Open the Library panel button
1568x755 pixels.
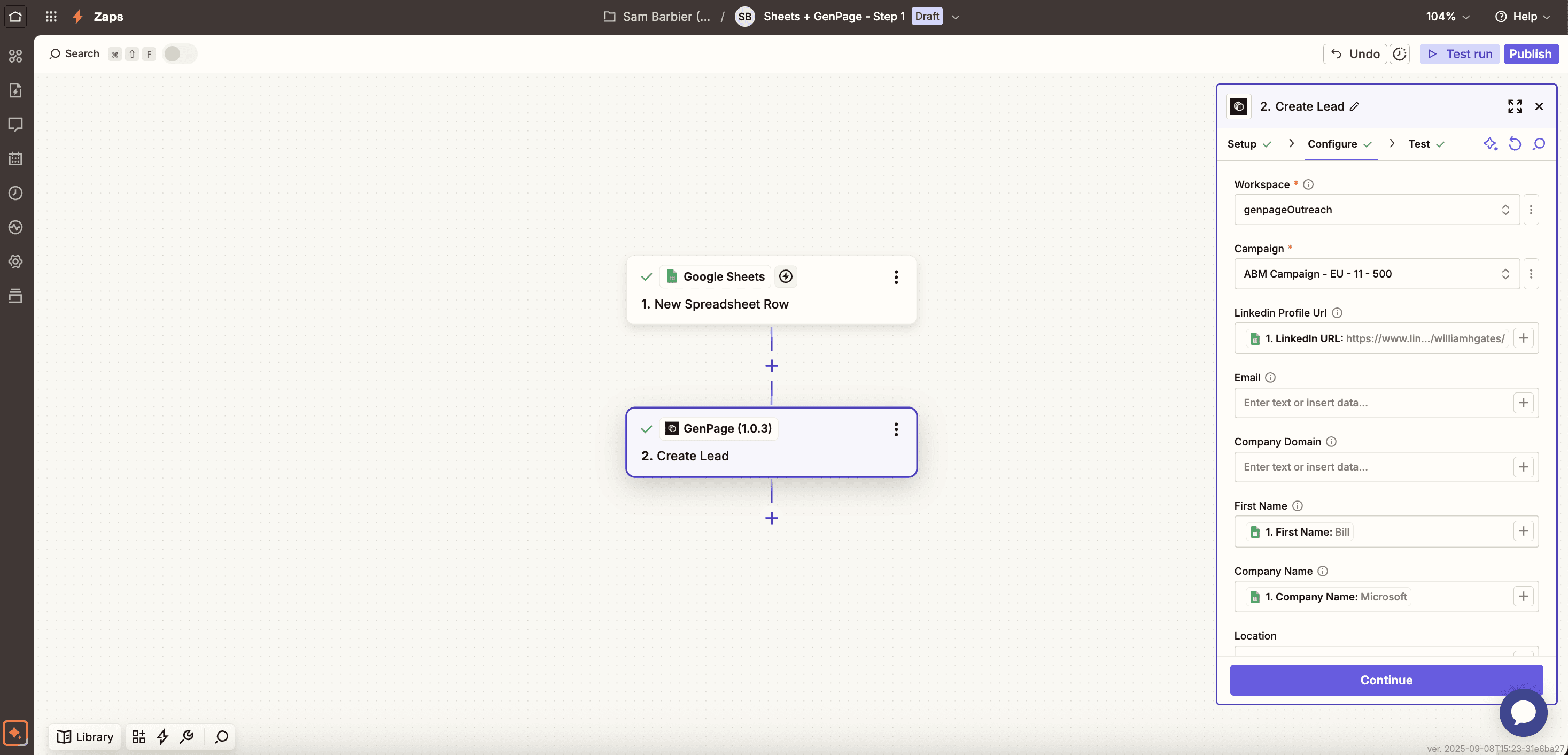pyautogui.click(x=85, y=737)
